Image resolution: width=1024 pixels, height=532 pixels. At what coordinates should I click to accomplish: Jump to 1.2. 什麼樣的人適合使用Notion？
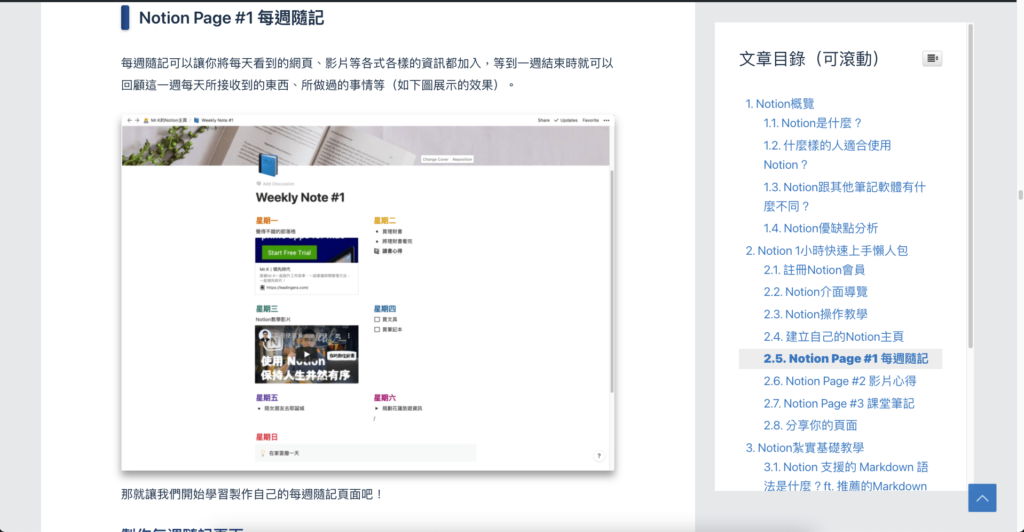[827, 155]
